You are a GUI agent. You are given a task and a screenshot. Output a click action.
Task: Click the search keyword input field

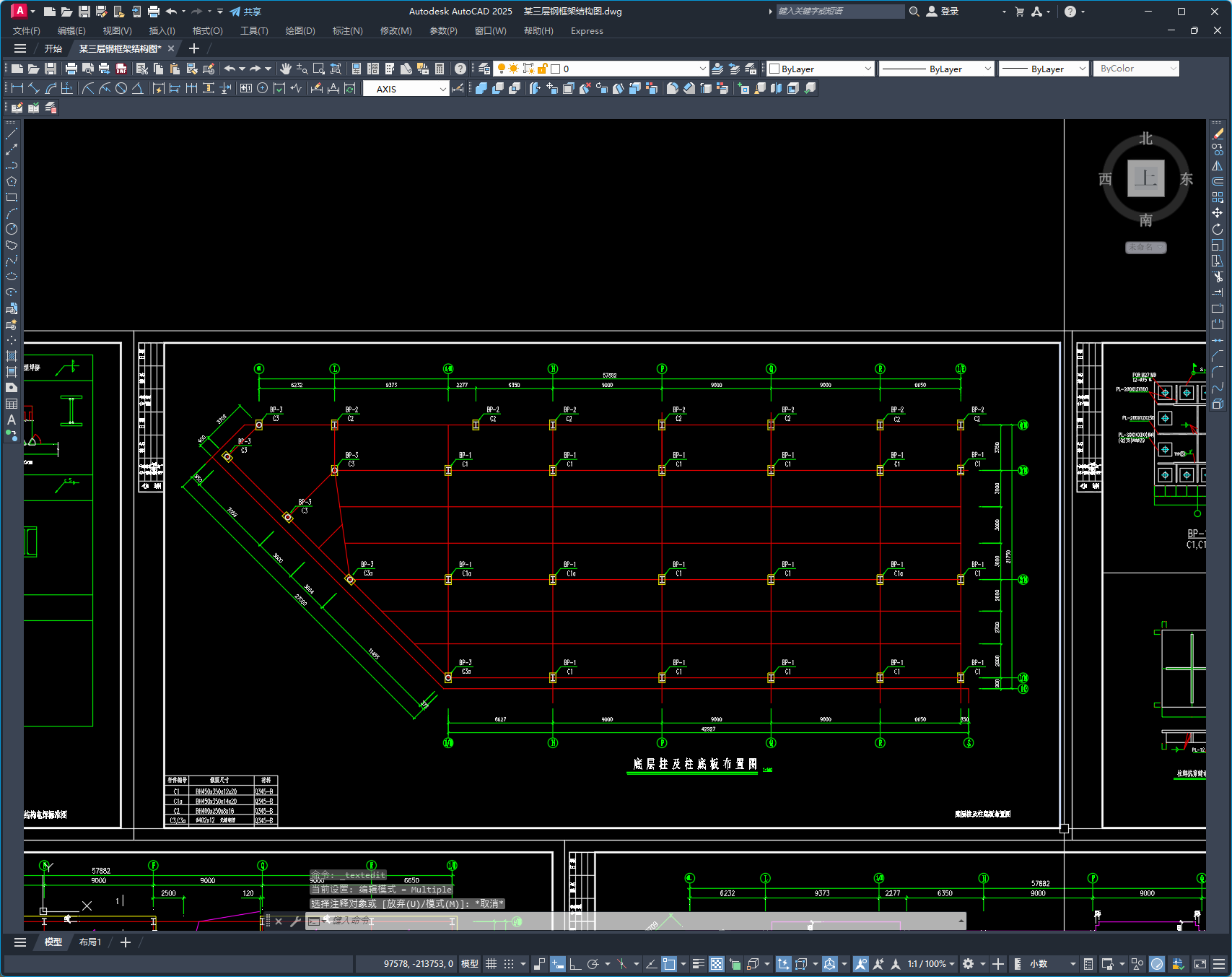click(x=840, y=12)
